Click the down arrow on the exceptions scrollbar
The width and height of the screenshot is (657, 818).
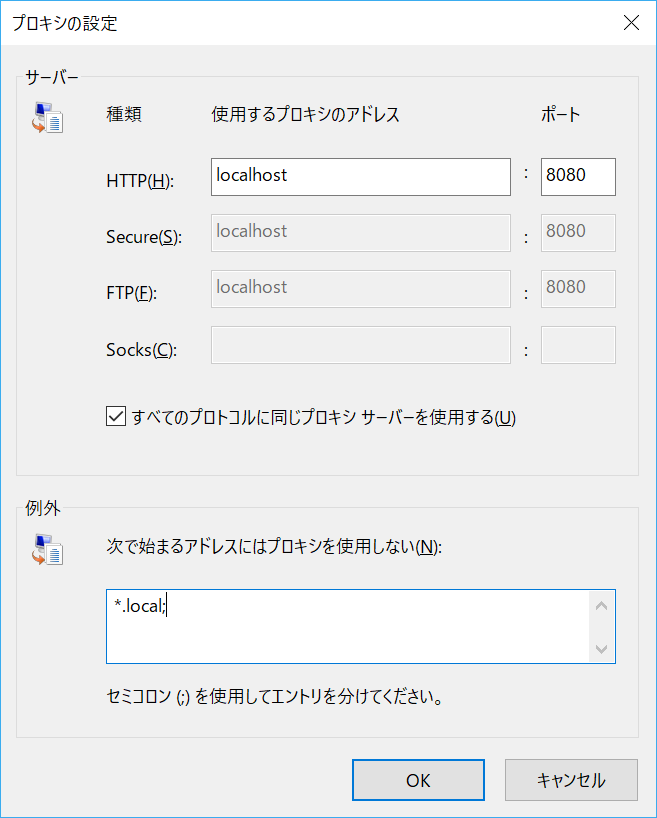(x=601, y=650)
